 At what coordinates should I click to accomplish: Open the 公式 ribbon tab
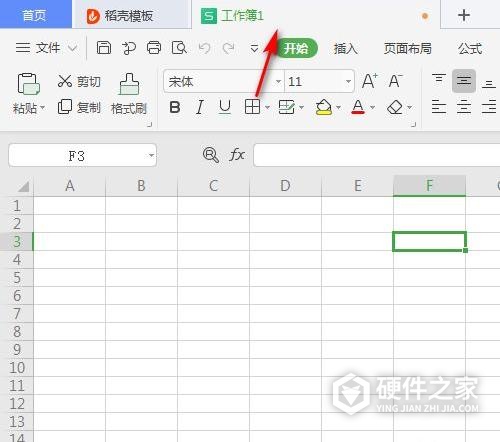[470, 49]
